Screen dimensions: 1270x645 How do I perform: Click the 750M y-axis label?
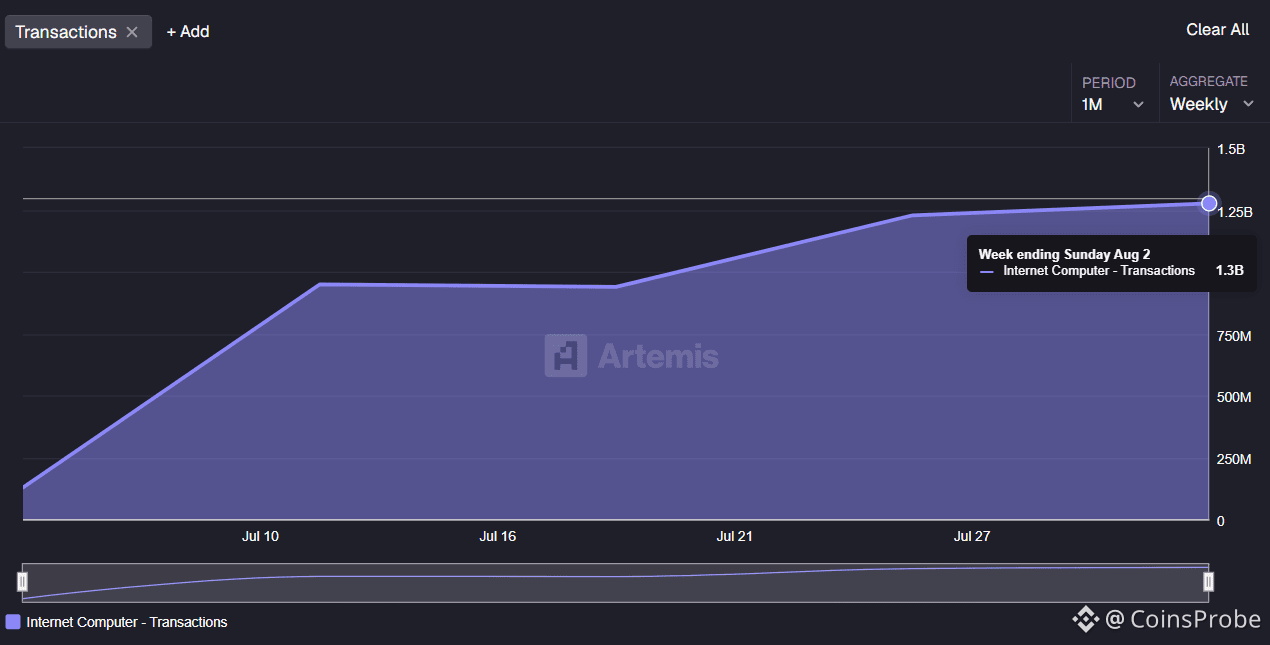tap(1234, 336)
